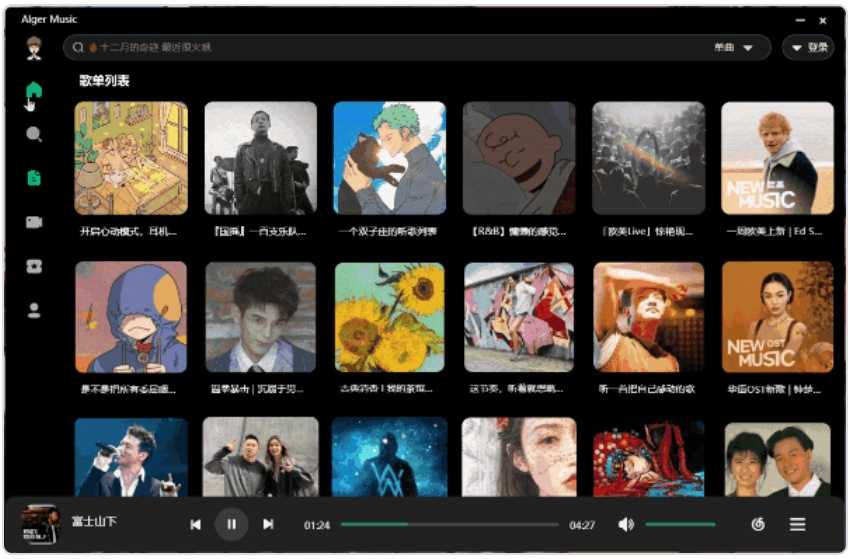Open the concert crowd rainbow playlist
This screenshot has height=559, width=854.
pos(648,158)
